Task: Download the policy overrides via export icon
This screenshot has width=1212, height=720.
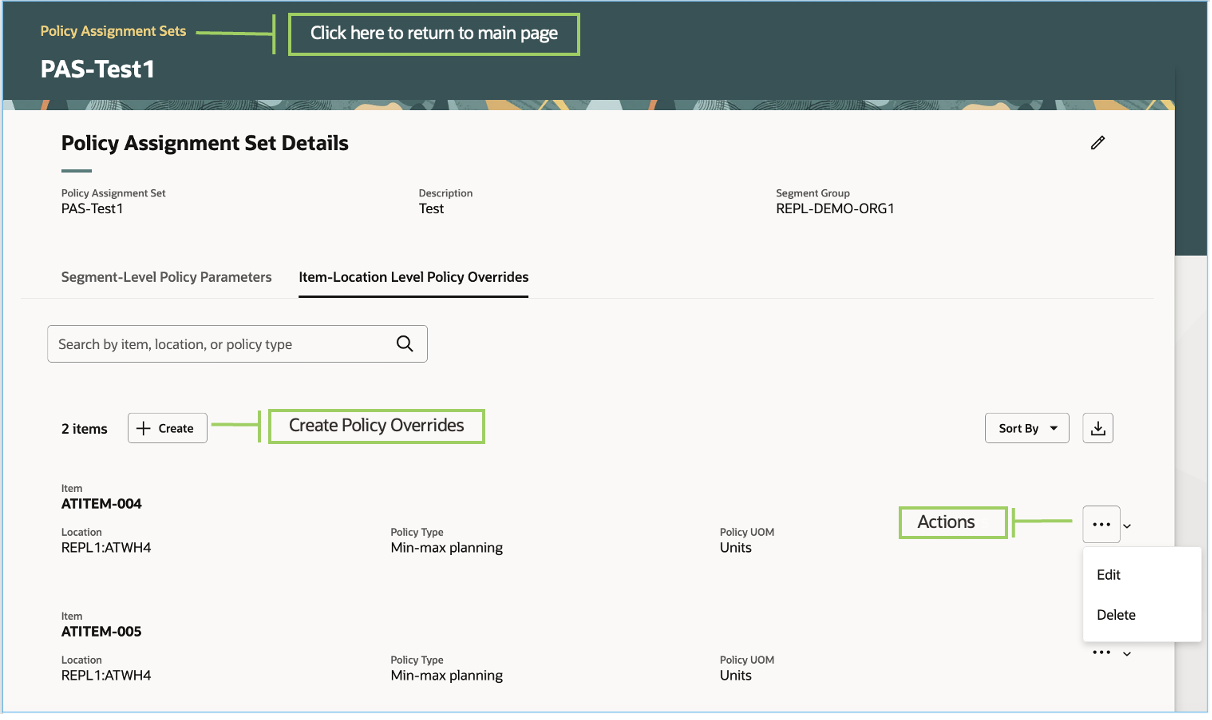Action: tap(1097, 427)
